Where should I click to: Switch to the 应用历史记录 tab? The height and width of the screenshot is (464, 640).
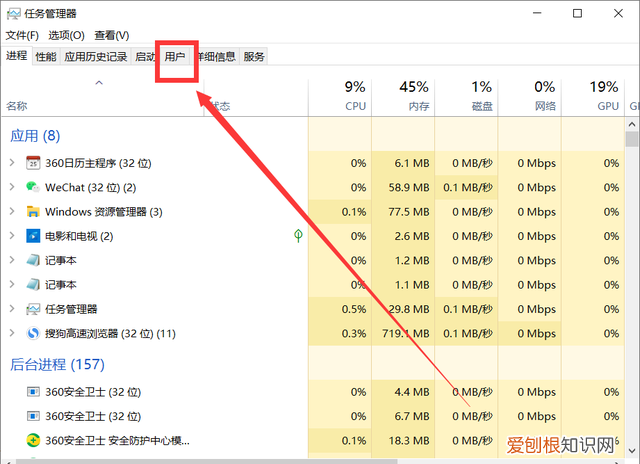96,56
